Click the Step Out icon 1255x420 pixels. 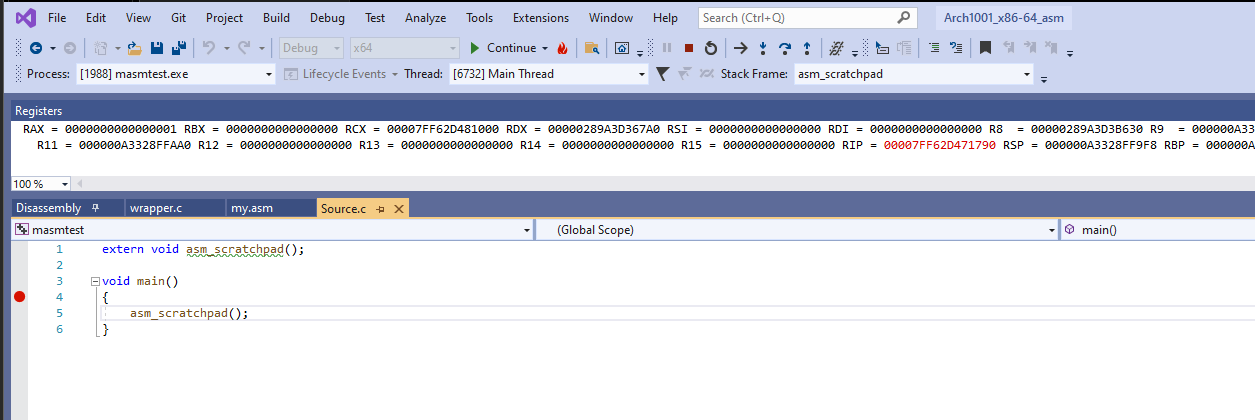coord(807,48)
